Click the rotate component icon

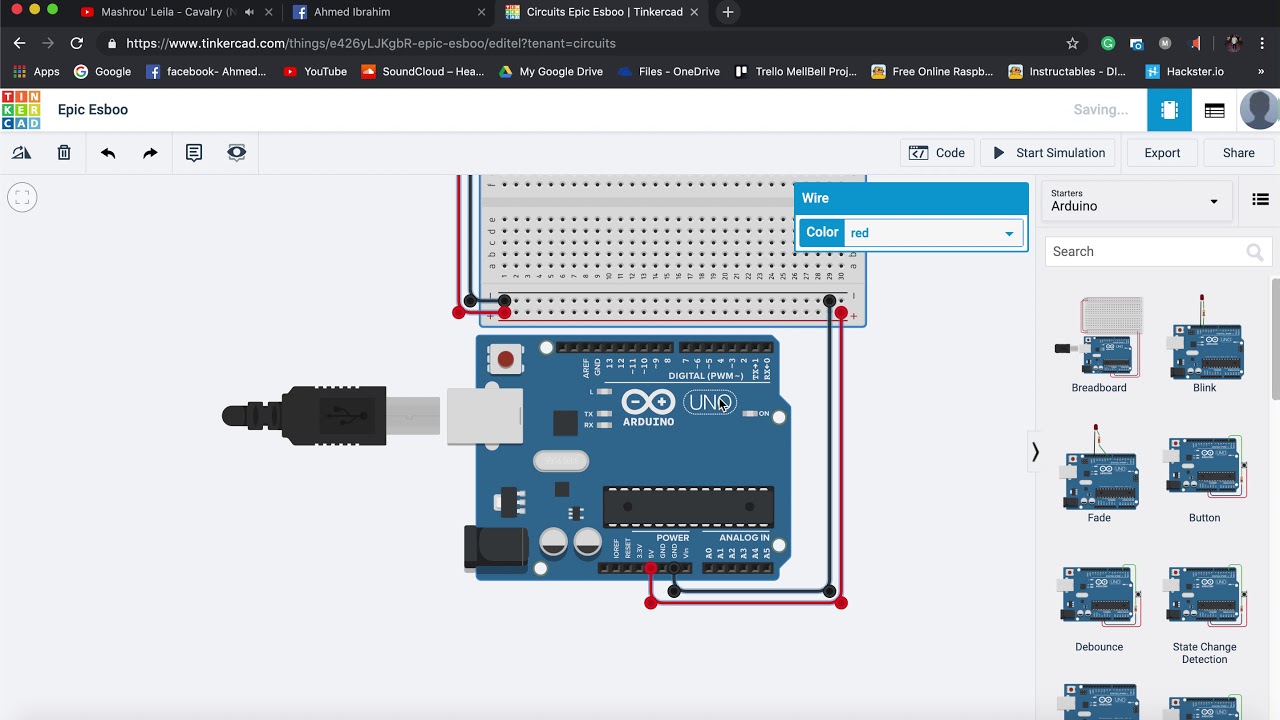(21, 153)
